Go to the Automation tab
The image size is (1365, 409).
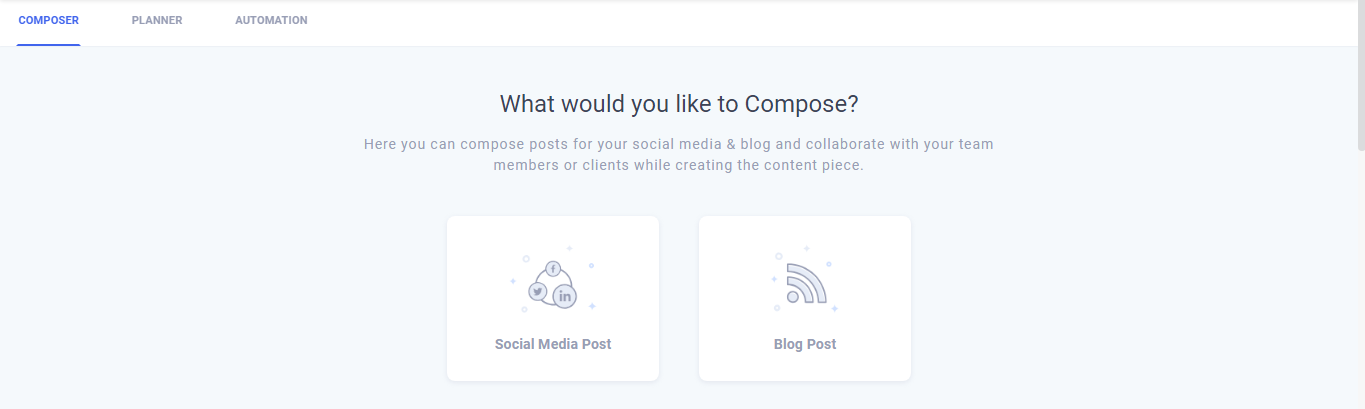pos(271,20)
